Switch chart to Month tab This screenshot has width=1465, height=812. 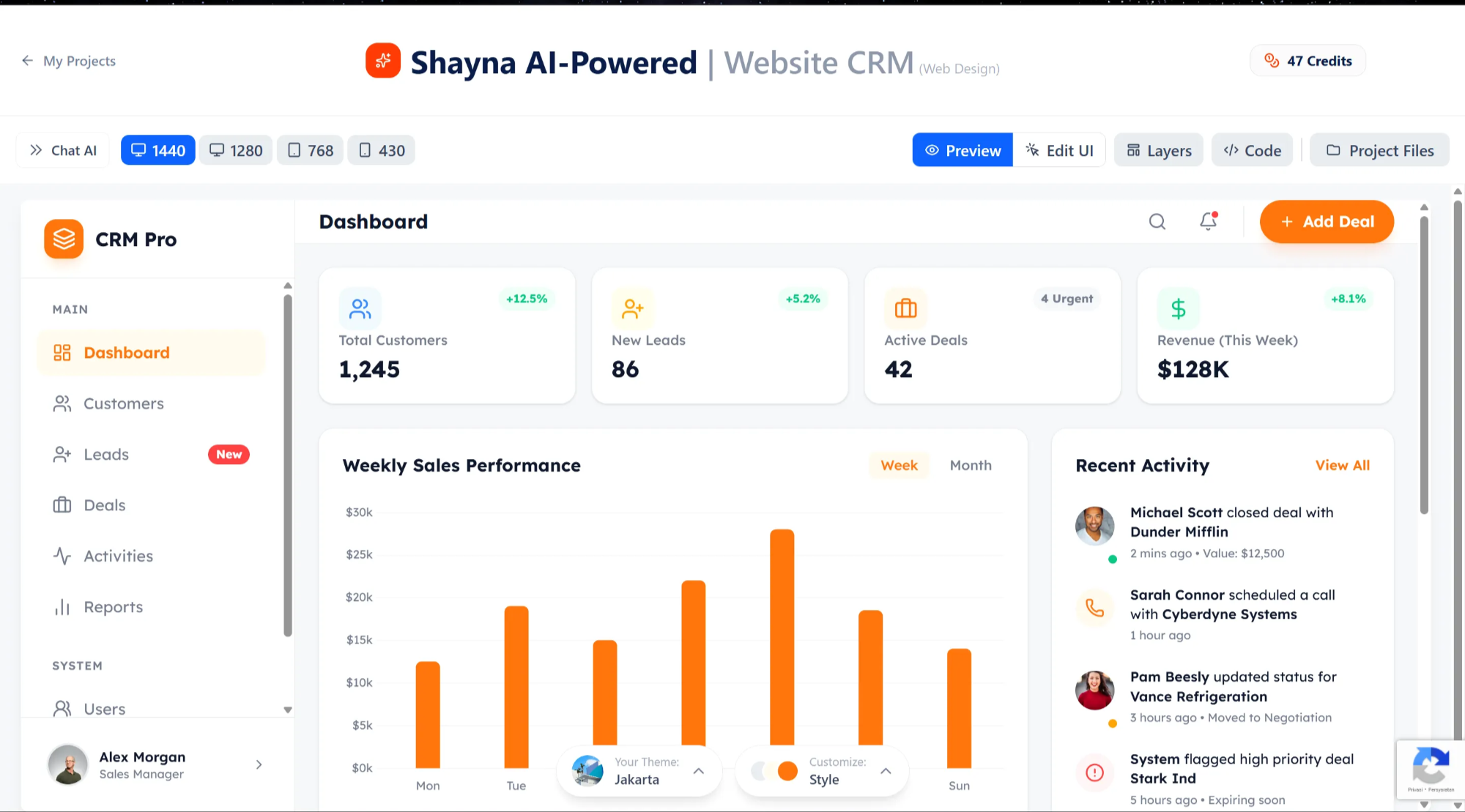coord(970,466)
